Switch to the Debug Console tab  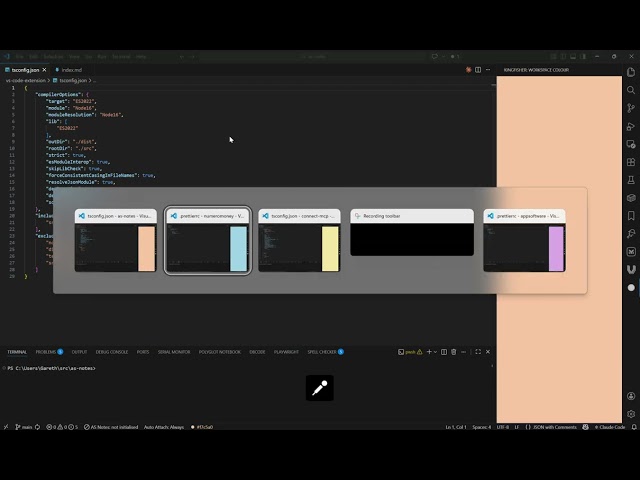[x=112, y=352]
